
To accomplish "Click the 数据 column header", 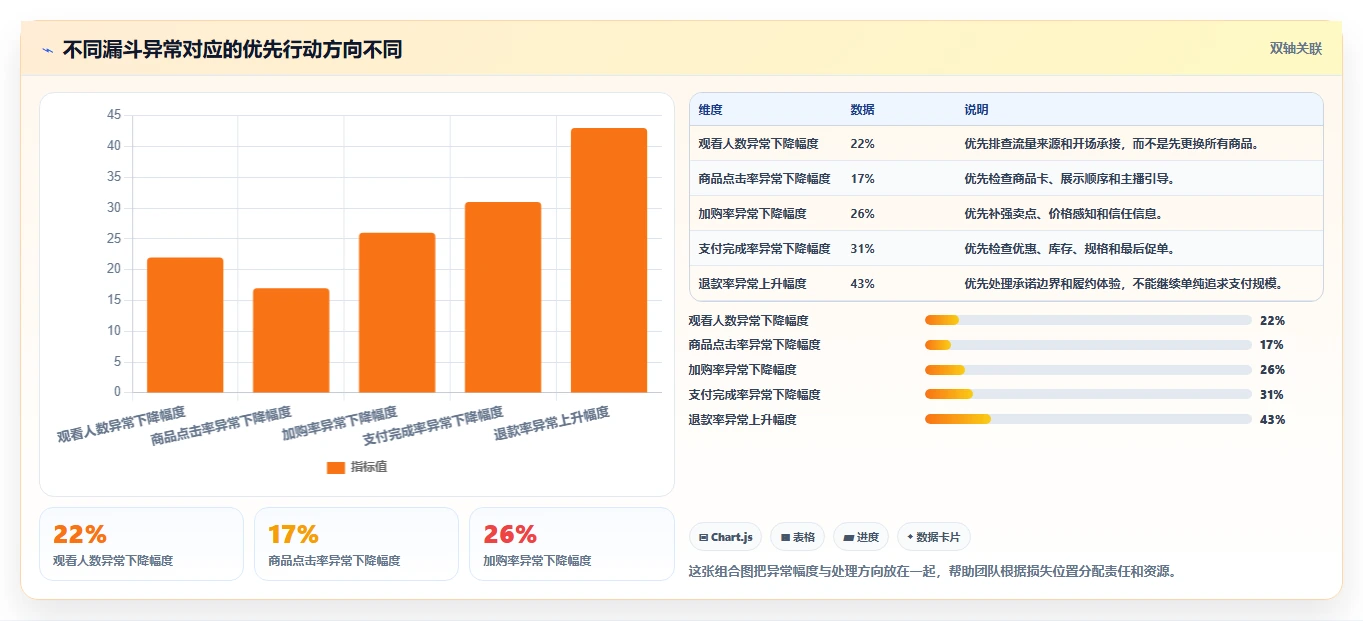I will (x=862, y=109).
